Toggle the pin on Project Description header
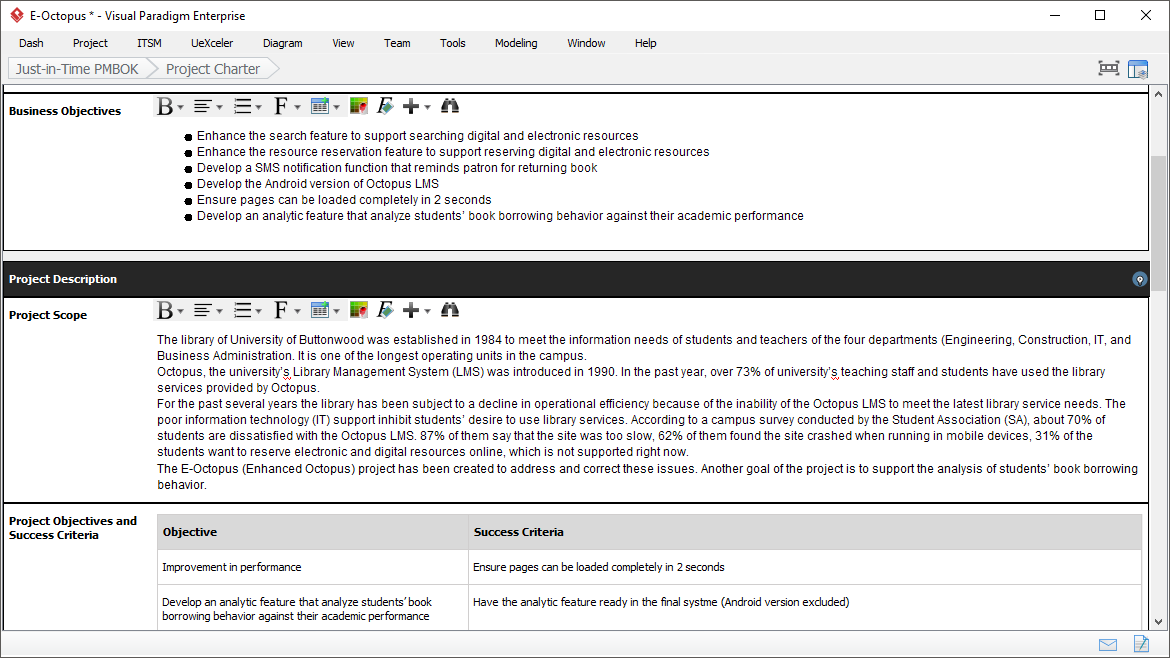 [x=1140, y=279]
